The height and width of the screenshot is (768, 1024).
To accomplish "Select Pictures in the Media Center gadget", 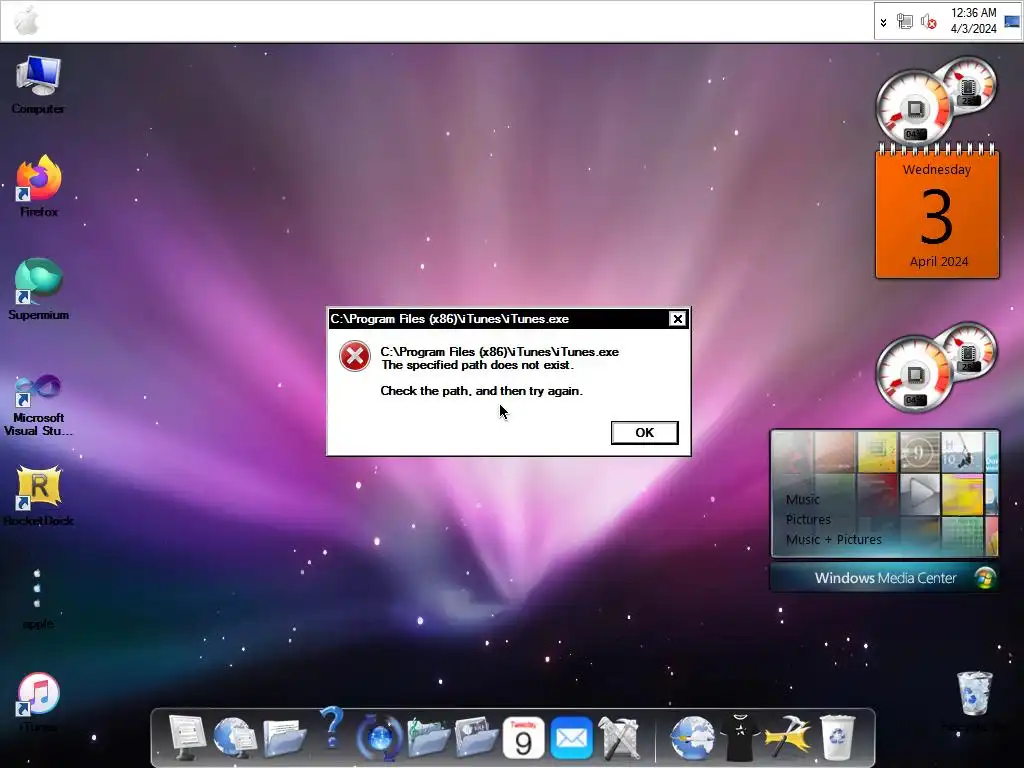I will [x=808, y=520].
